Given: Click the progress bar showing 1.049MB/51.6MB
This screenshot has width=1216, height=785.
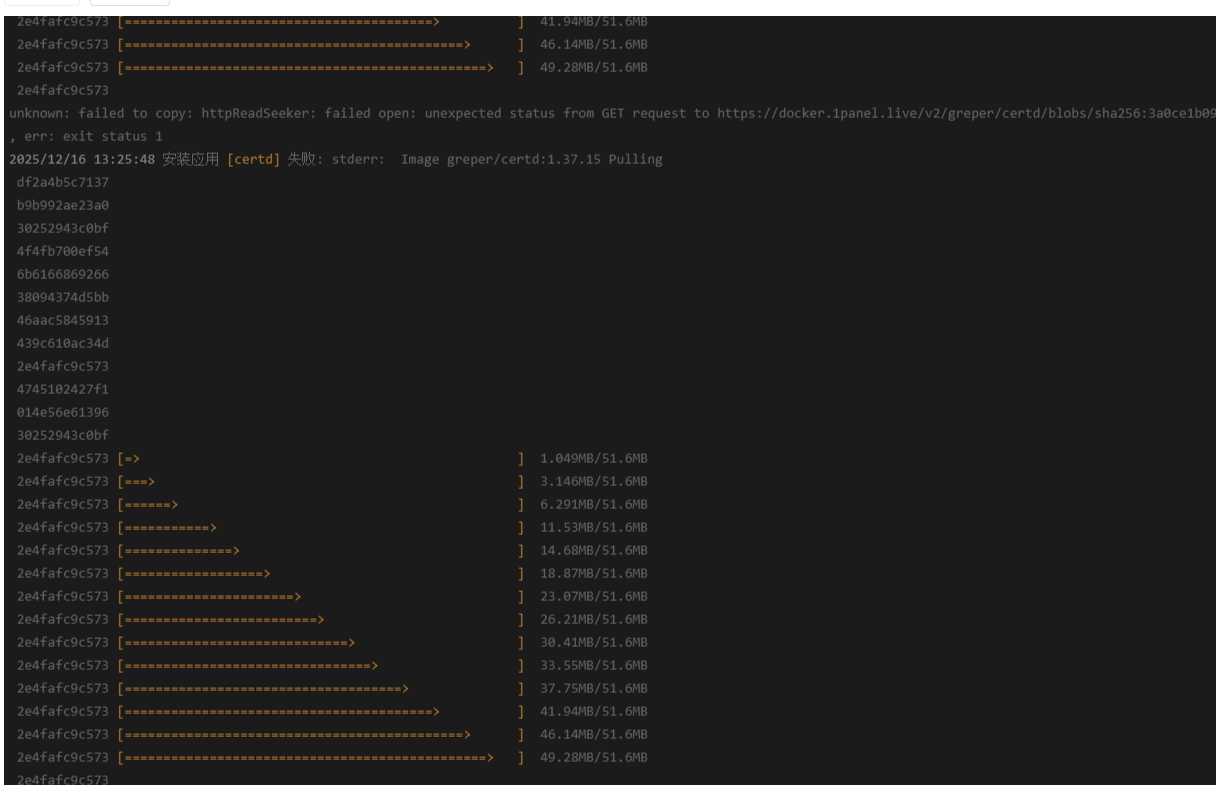Looking at the screenshot, I should (x=320, y=458).
